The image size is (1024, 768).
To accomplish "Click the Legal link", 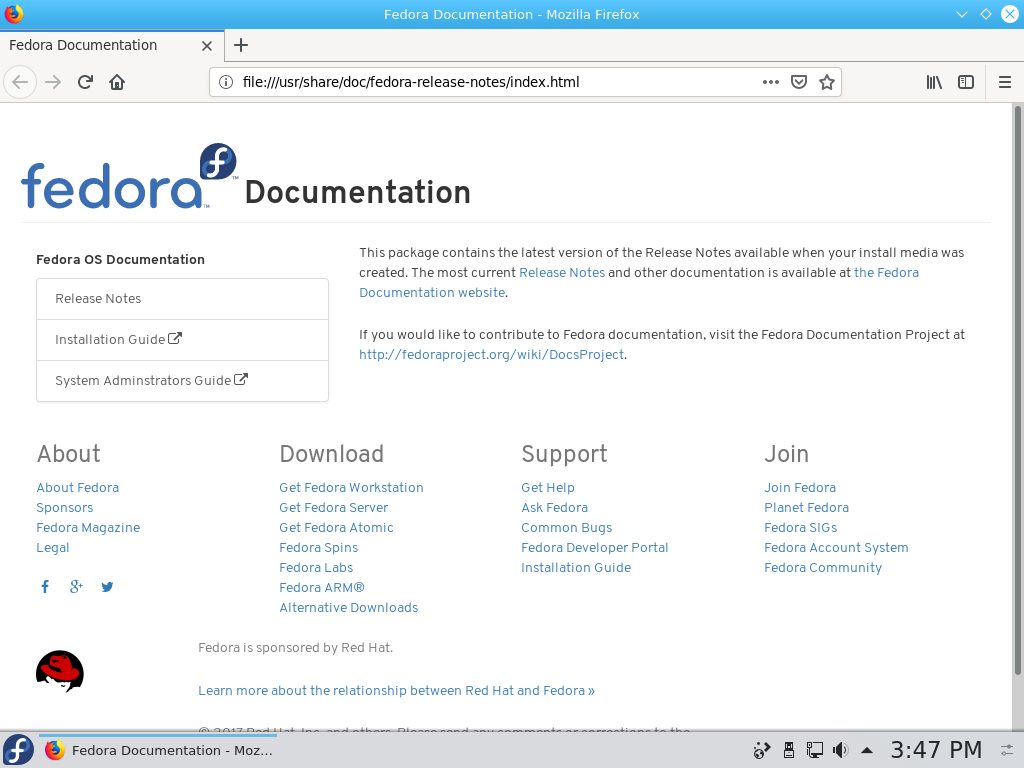I will (53, 548).
